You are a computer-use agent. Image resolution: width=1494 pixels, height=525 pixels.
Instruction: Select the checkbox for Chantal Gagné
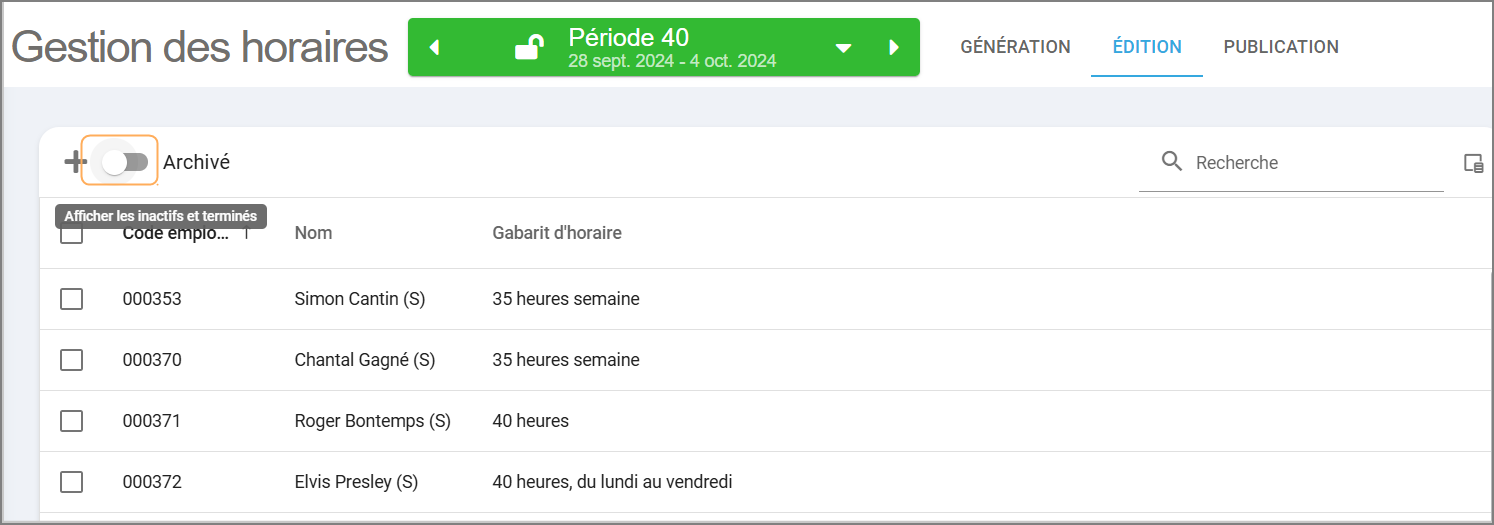(71, 360)
